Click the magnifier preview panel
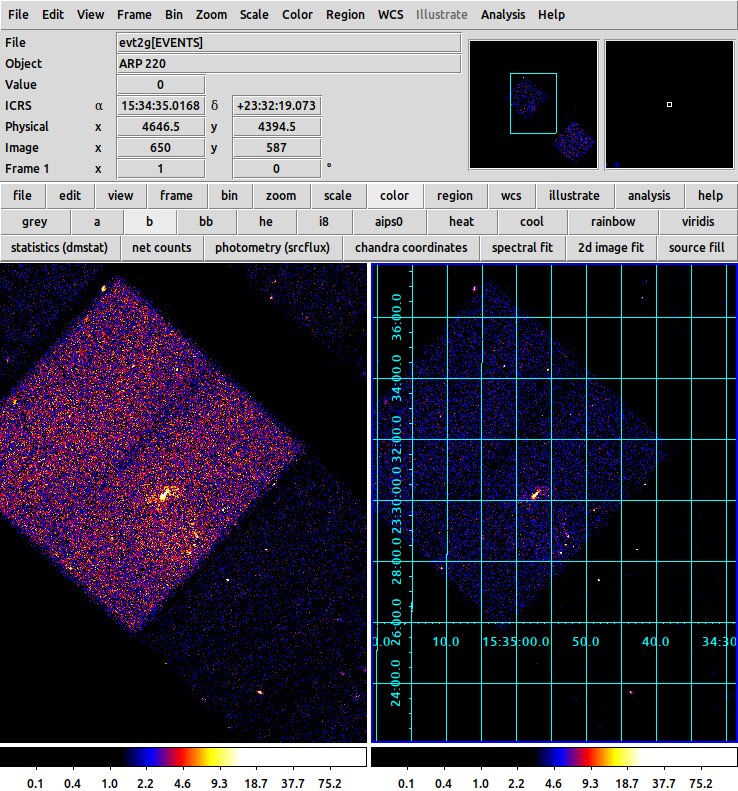Viewport: 738px width, 791px height. coord(669,104)
